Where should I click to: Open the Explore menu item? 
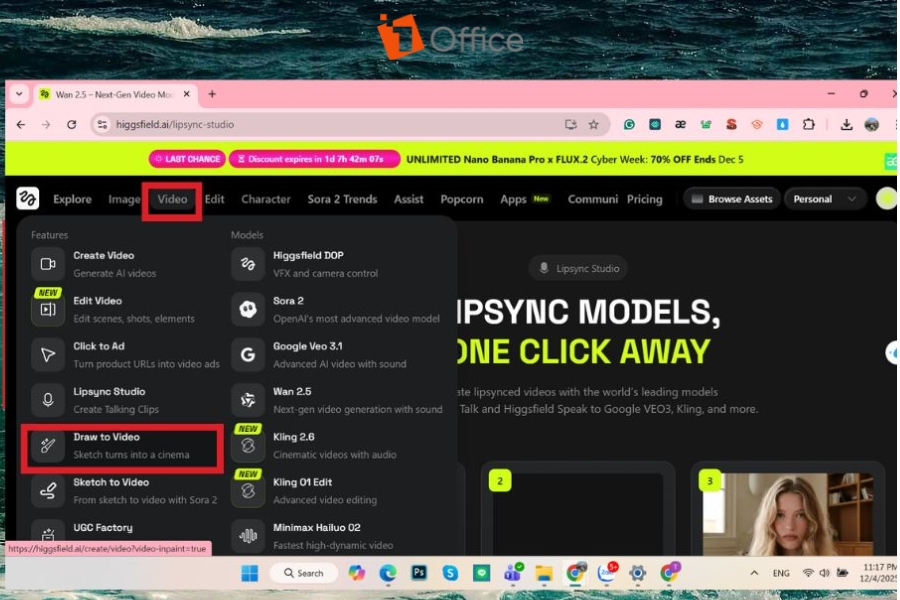tap(72, 199)
